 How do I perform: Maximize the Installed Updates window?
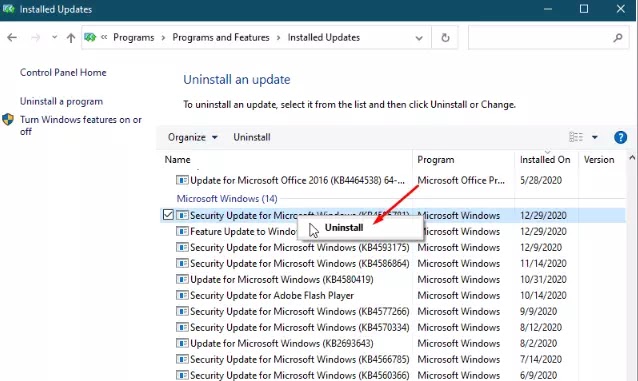point(584,9)
